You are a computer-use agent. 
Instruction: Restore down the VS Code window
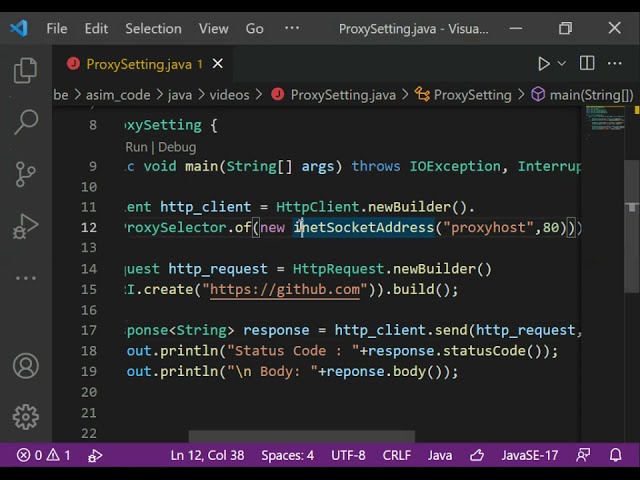[x=565, y=28]
